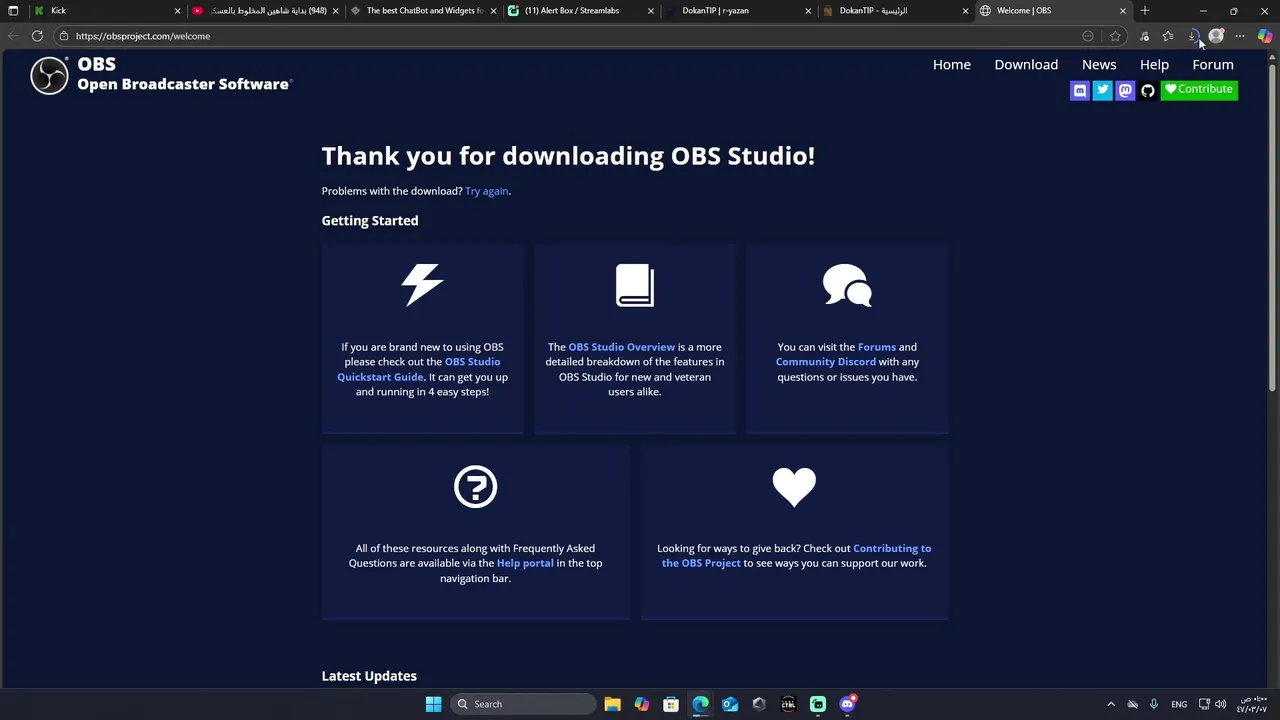Open the browser Settings and more menu

pyautogui.click(x=1240, y=36)
